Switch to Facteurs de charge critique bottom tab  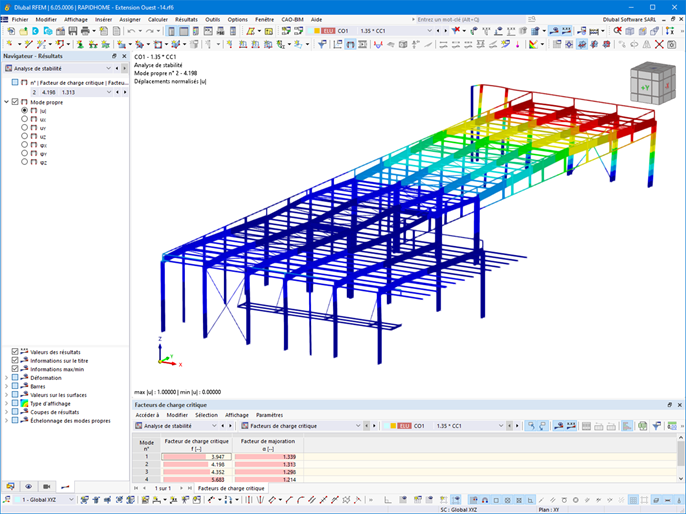(231, 488)
